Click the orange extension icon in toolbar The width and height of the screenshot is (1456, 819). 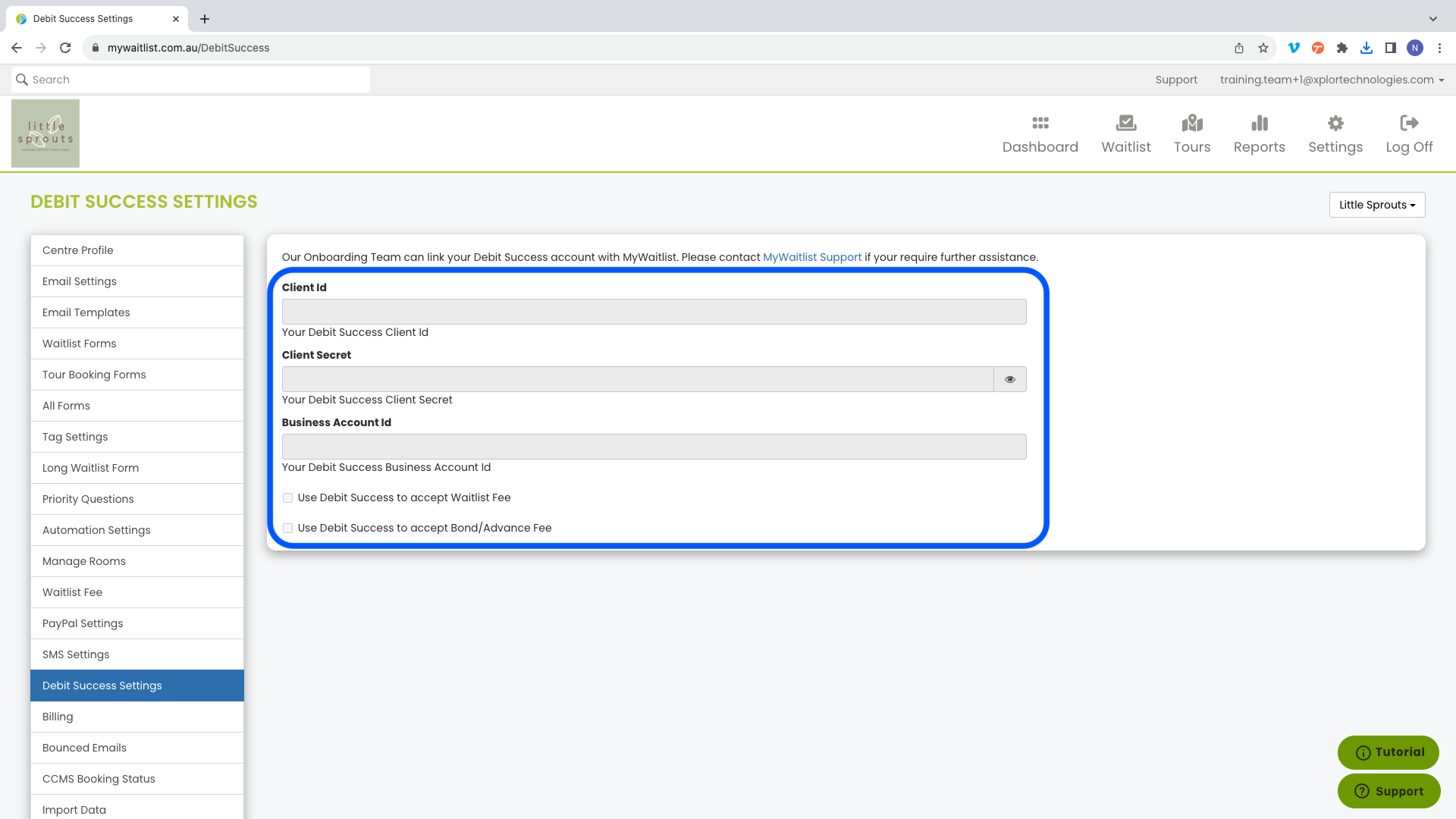(x=1318, y=48)
